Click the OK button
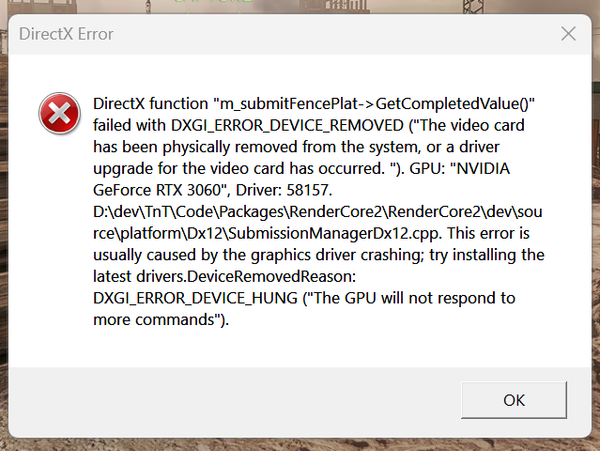Viewport: 600px width, 451px height. [x=514, y=400]
